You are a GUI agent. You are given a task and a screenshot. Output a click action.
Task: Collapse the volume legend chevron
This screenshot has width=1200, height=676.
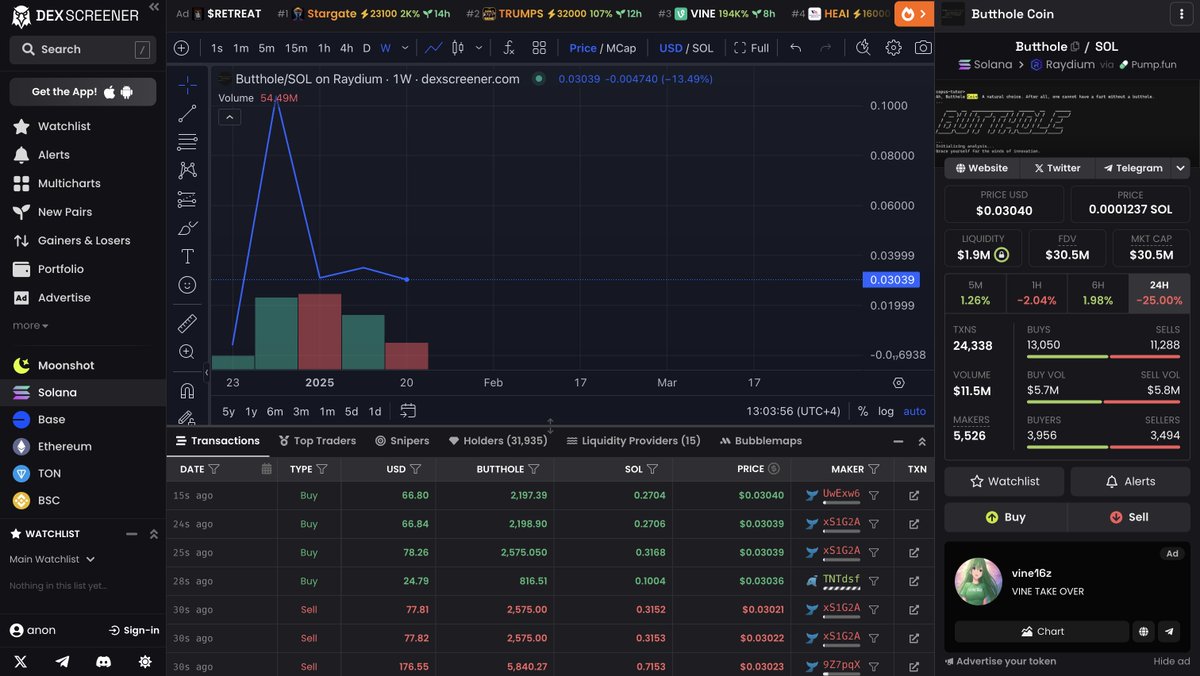point(229,117)
